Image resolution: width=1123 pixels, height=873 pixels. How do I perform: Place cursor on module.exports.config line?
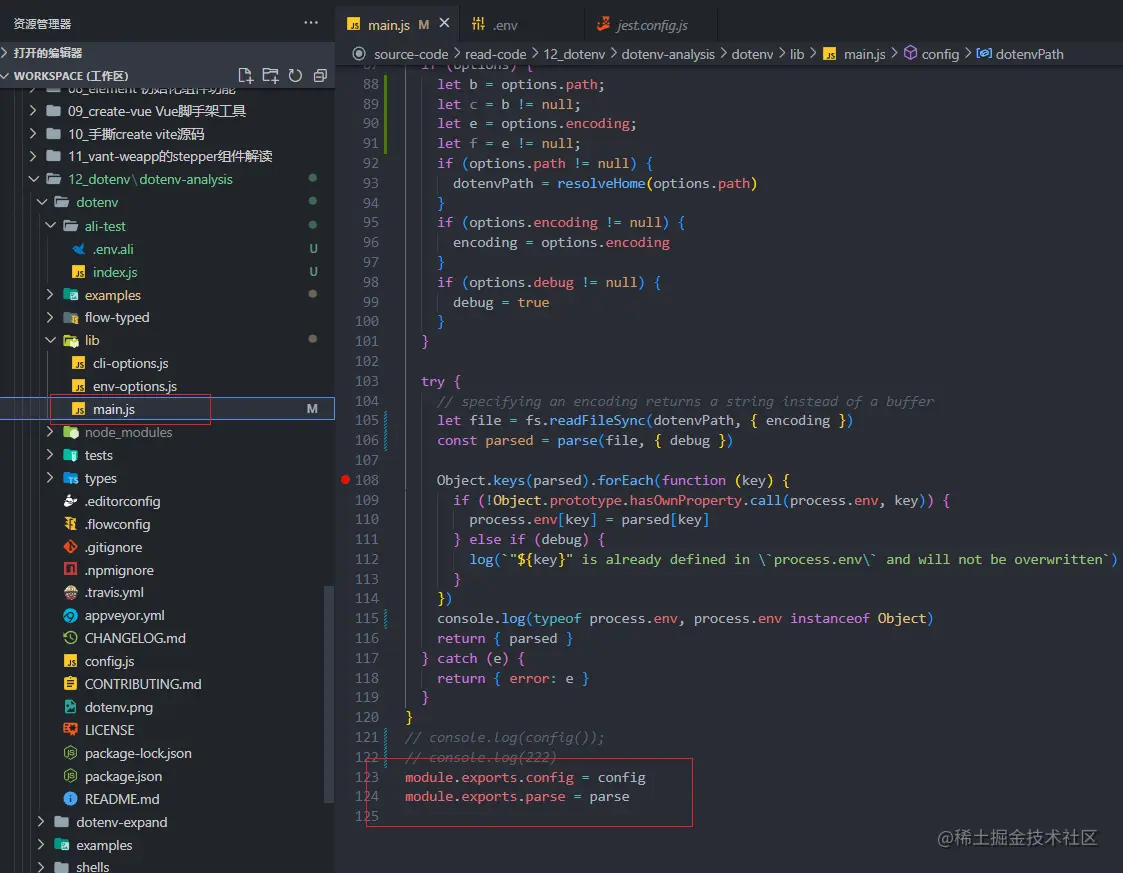click(525, 777)
